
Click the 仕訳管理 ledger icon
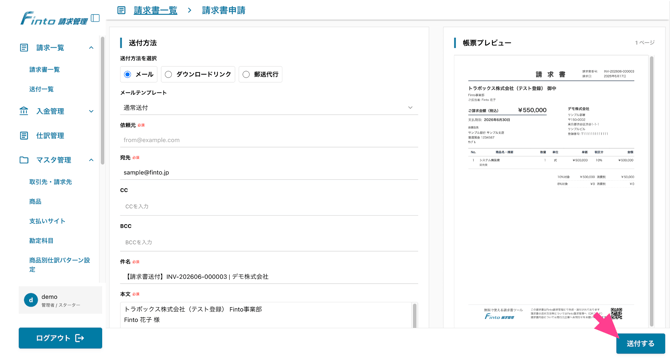tap(24, 135)
